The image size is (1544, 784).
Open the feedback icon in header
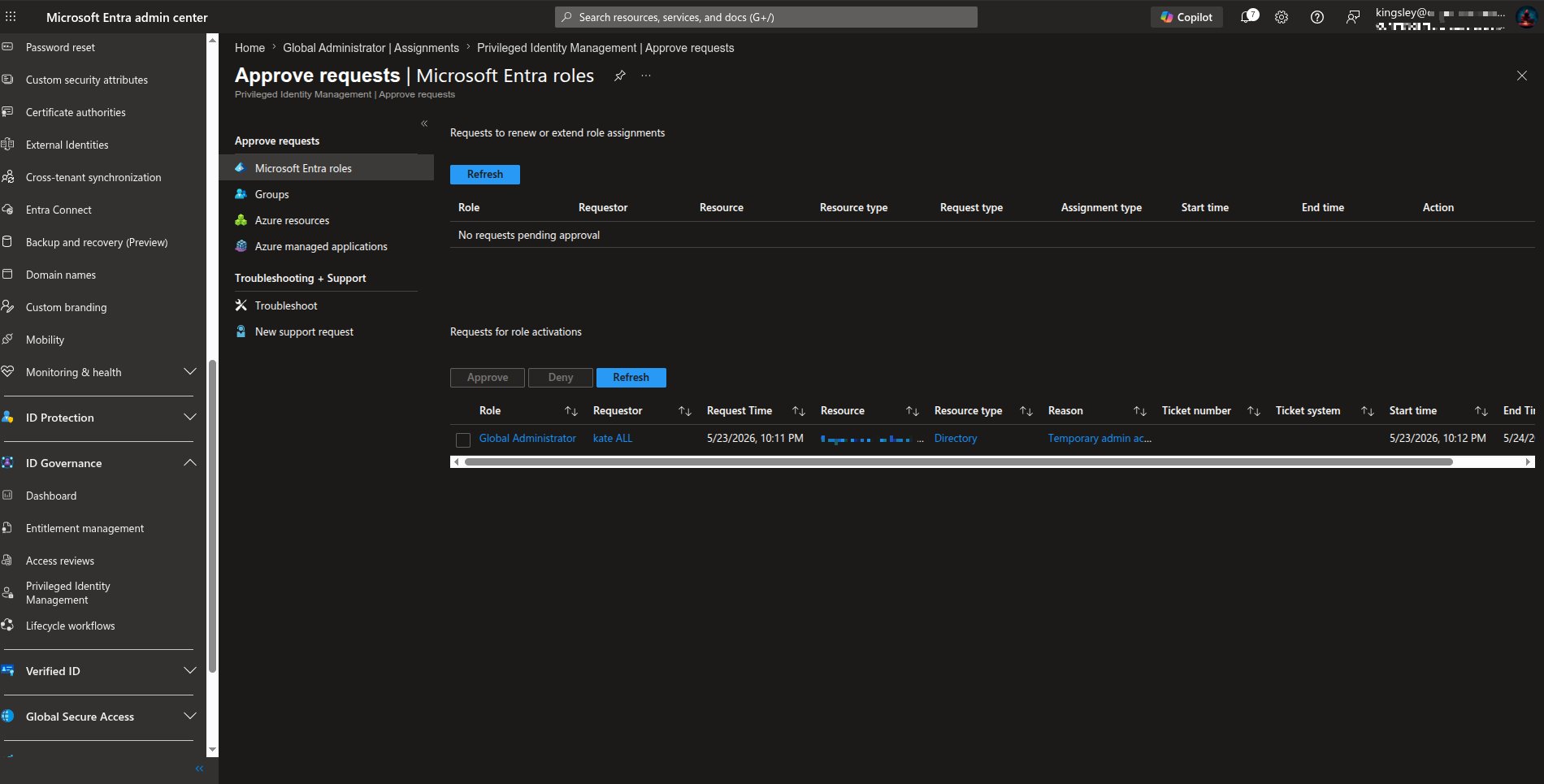(1353, 17)
